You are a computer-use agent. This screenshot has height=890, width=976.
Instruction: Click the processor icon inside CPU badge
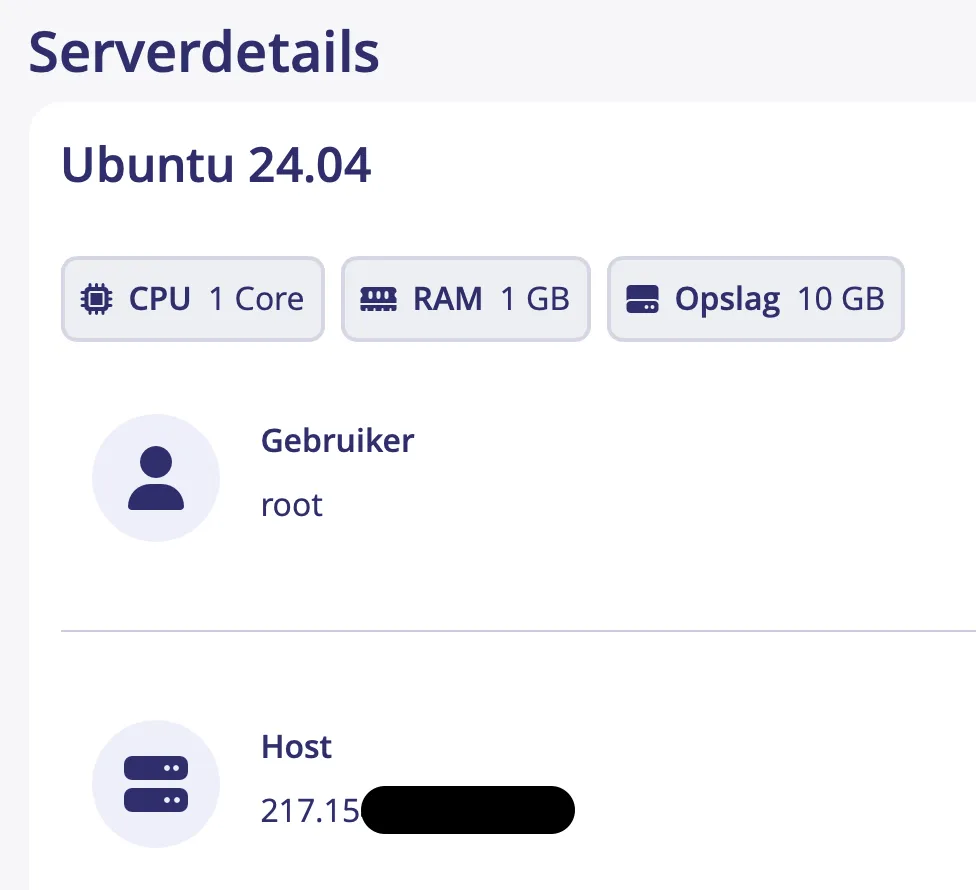96,297
